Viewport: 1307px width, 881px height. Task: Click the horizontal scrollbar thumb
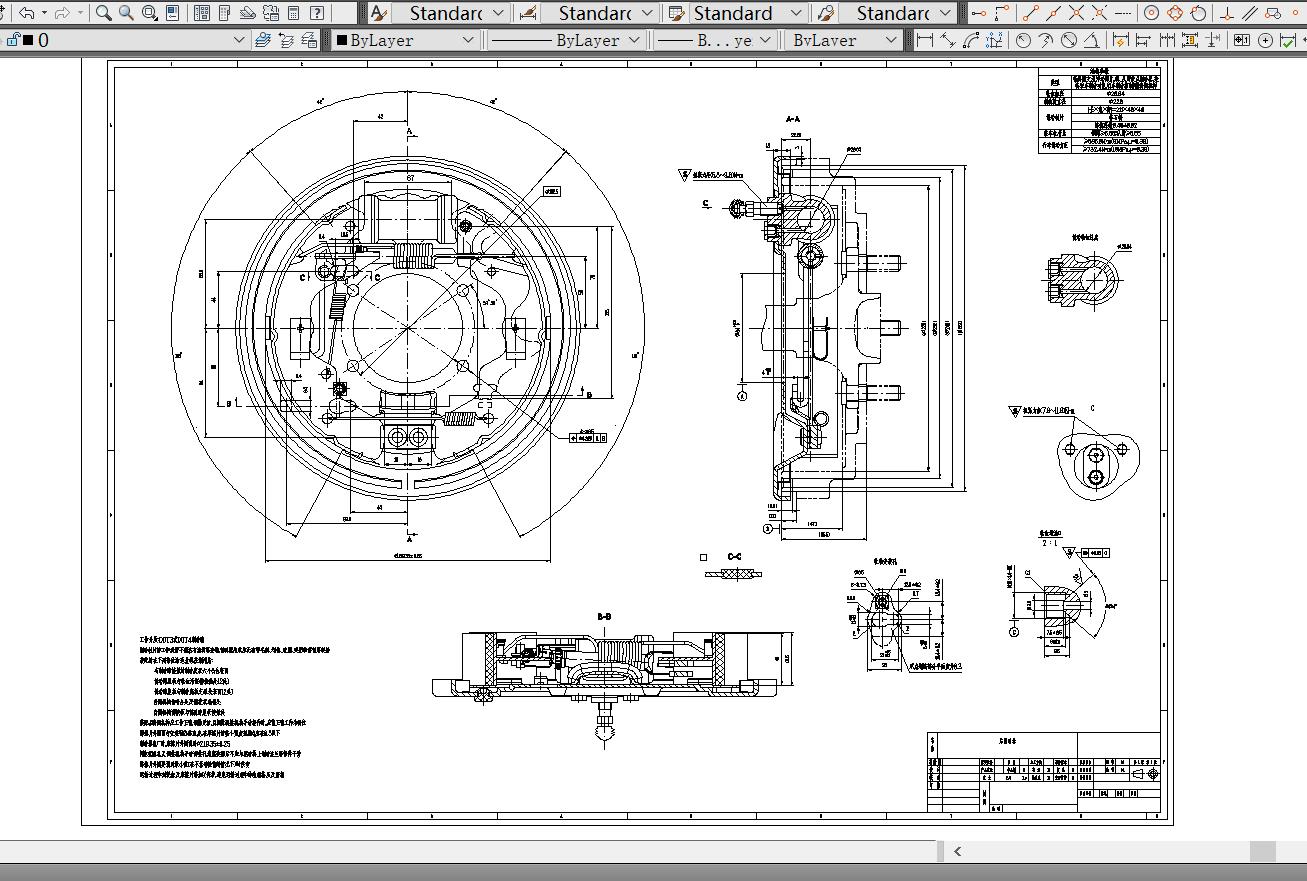tap(1263, 851)
